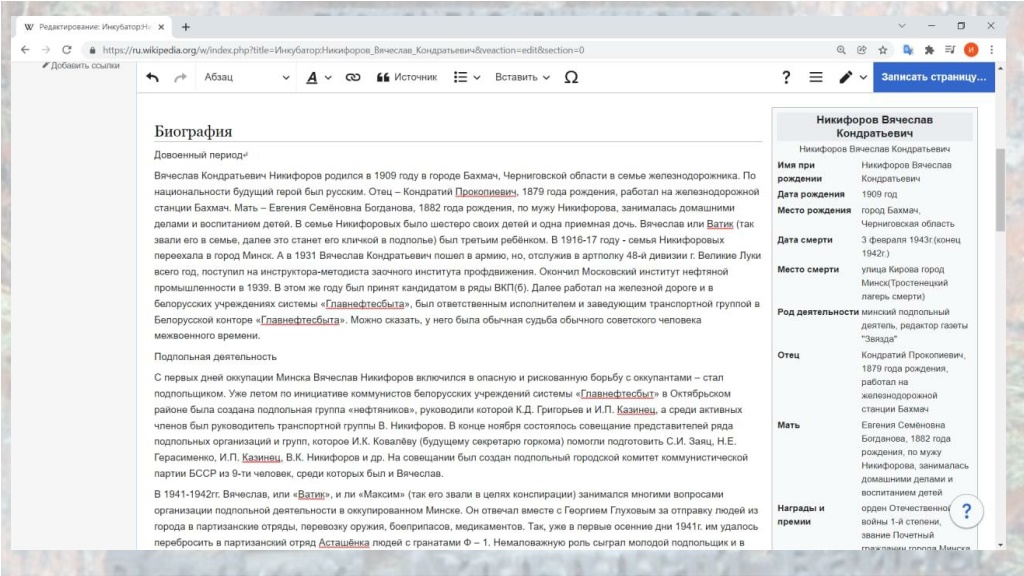Insert a link with the chain icon
This screenshot has width=1024, height=576.
[353, 77]
